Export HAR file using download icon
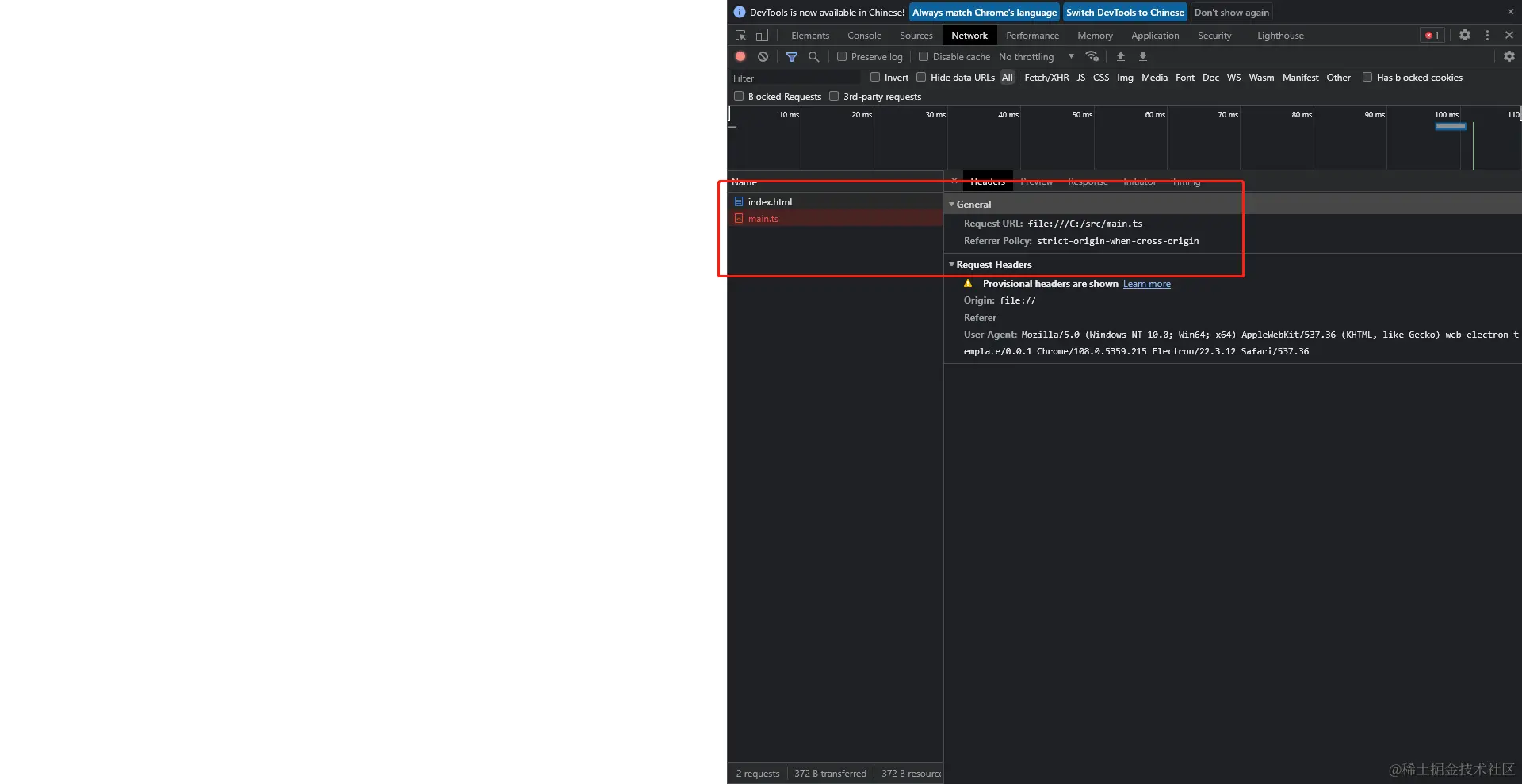Screen dimensions: 1522x784 (1143, 56)
